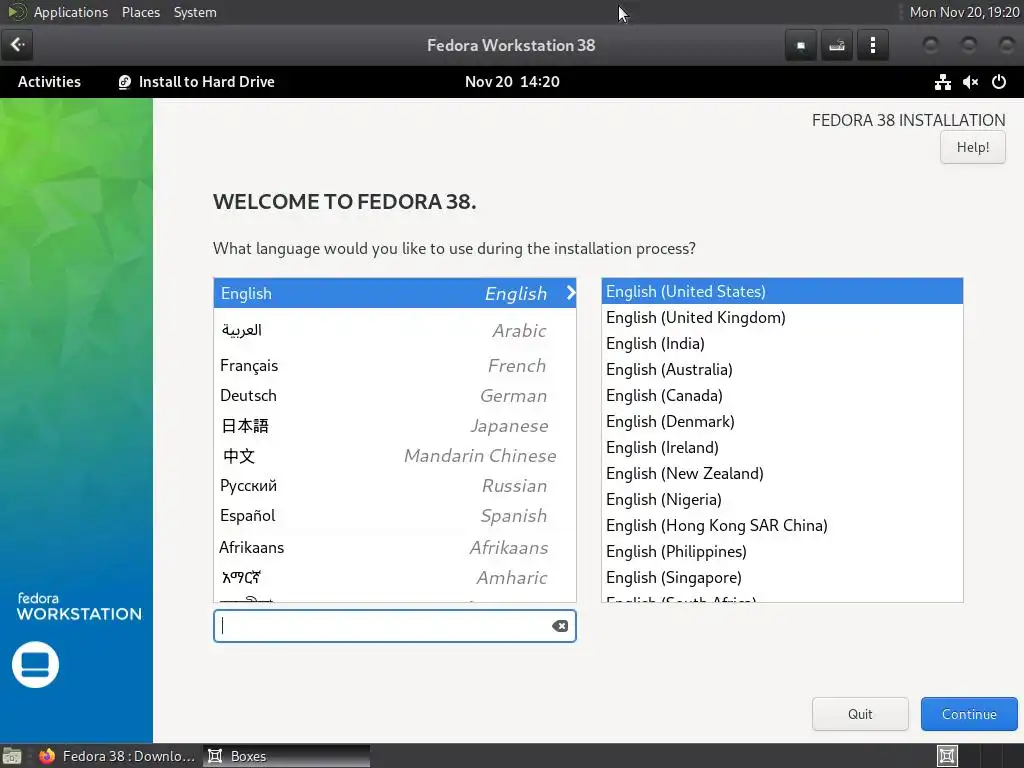
Task: Select English (Singapore) locale
Action: coord(782,578)
